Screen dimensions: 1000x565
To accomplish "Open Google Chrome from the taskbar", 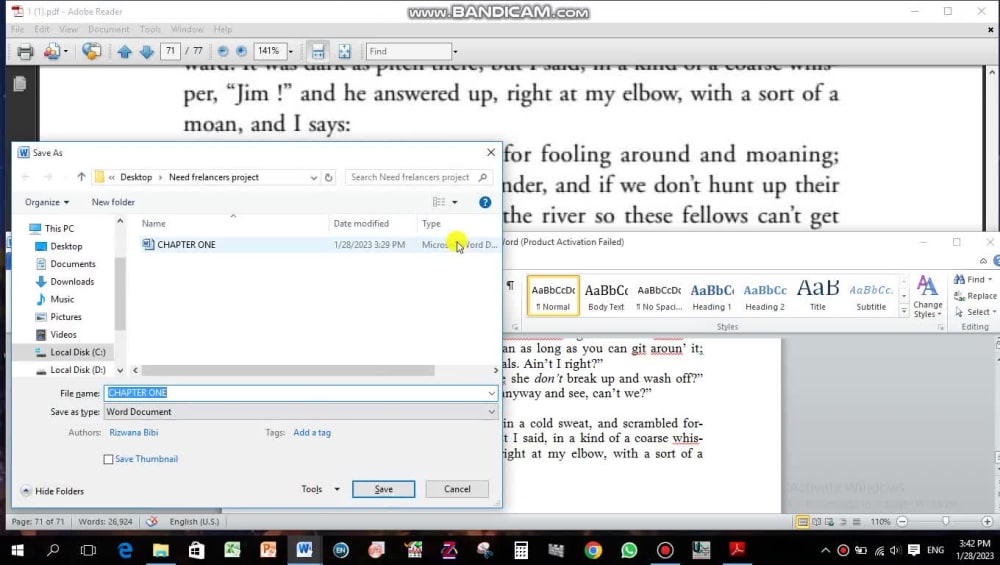I will [x=592, y=550].
